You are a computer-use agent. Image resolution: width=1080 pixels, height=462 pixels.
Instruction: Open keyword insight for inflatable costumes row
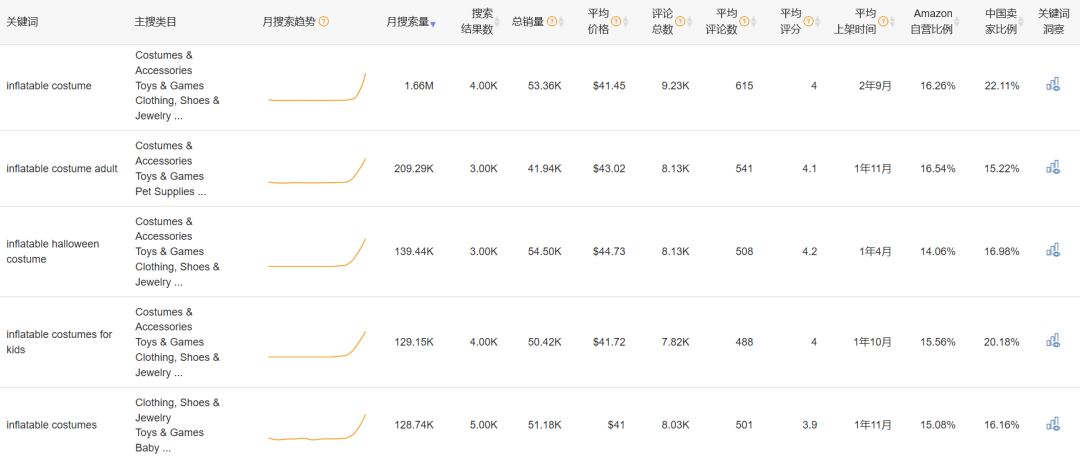coord(1052,424)
